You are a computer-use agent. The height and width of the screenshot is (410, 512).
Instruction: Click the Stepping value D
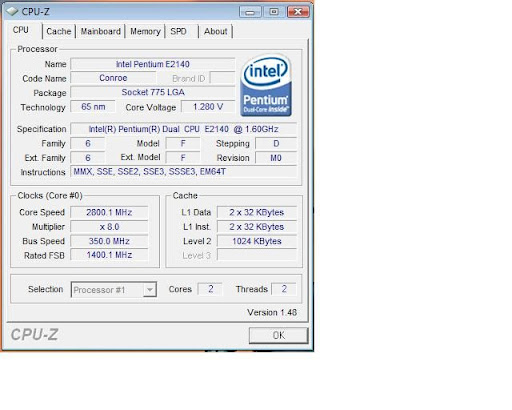(x=276, y=144)
